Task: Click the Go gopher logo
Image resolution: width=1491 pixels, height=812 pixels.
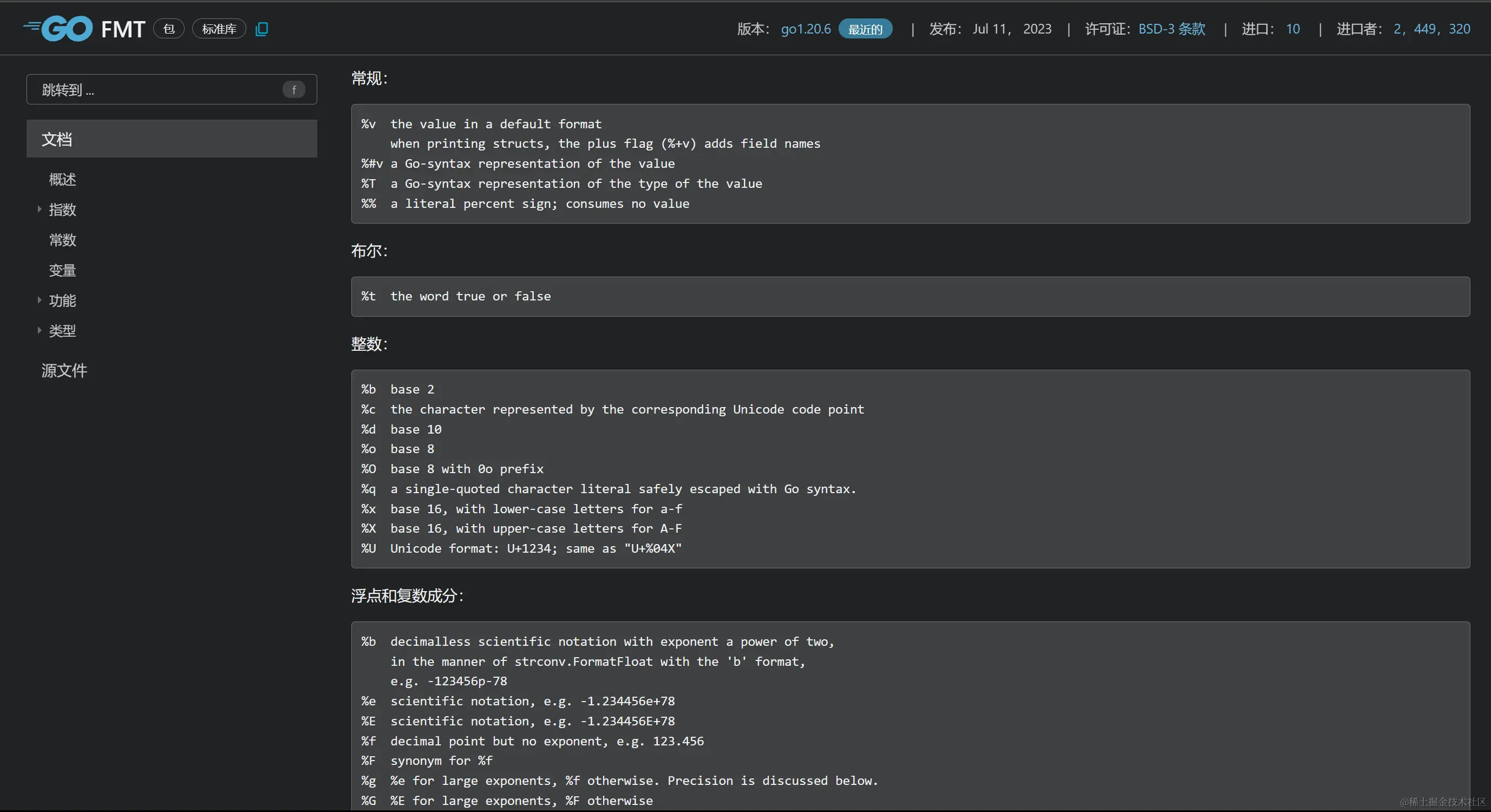Action: (59, 28)
